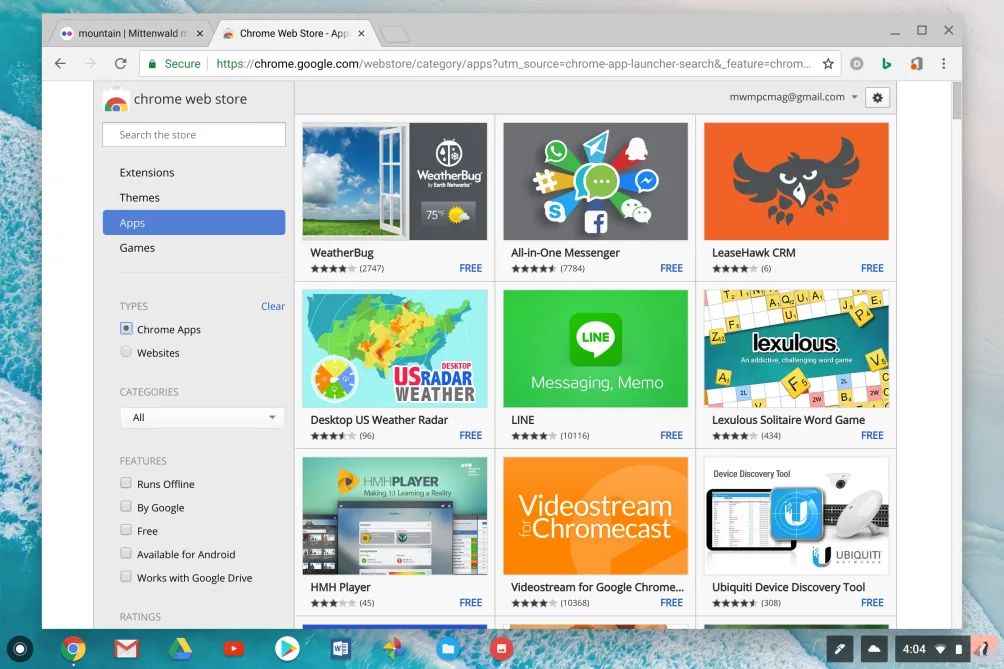This screenshot has width=1004, height=669.
Task: Close the mountain | Mittenwald tab
Action: (x=200, y=33)
